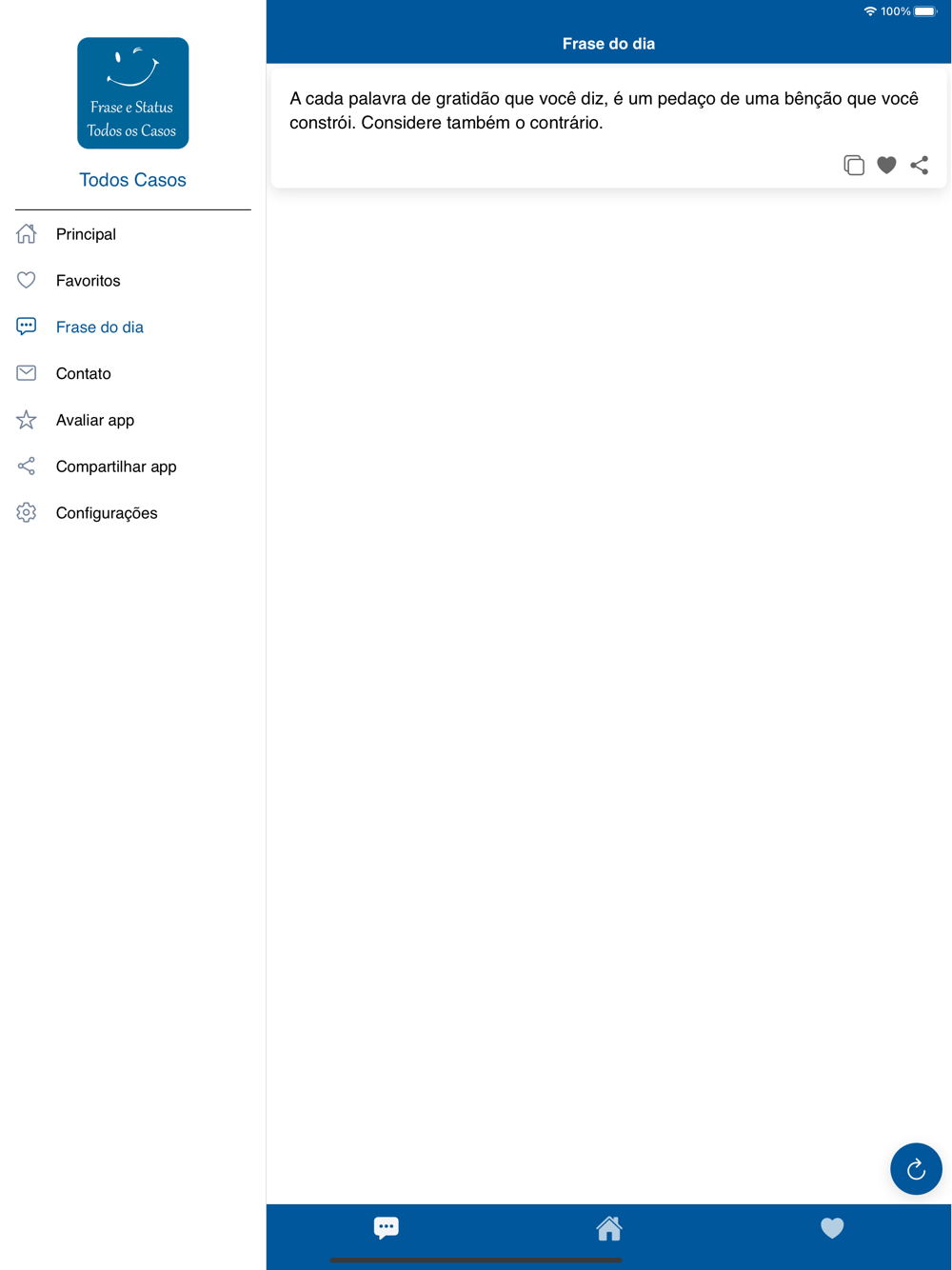Share the phrase using the share icon
This screenshot has width=952, height=1270.
pos(919,165)
